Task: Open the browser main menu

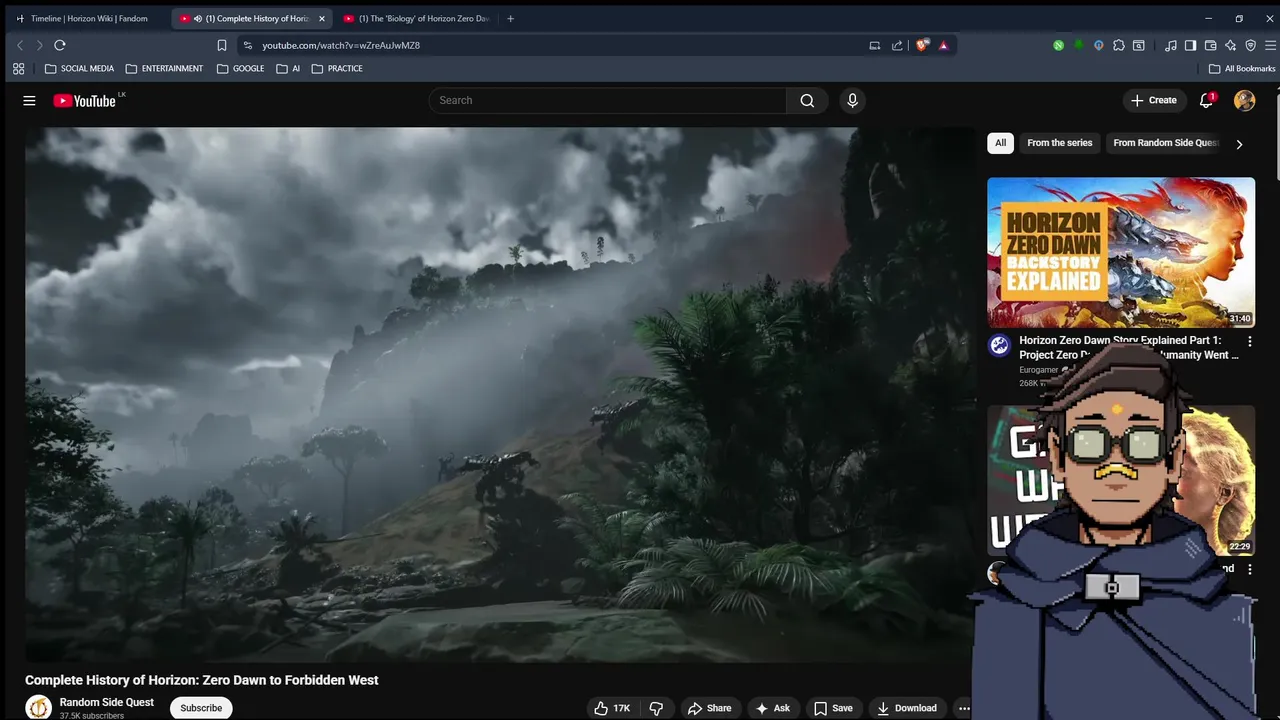Action: point(1271,45)
